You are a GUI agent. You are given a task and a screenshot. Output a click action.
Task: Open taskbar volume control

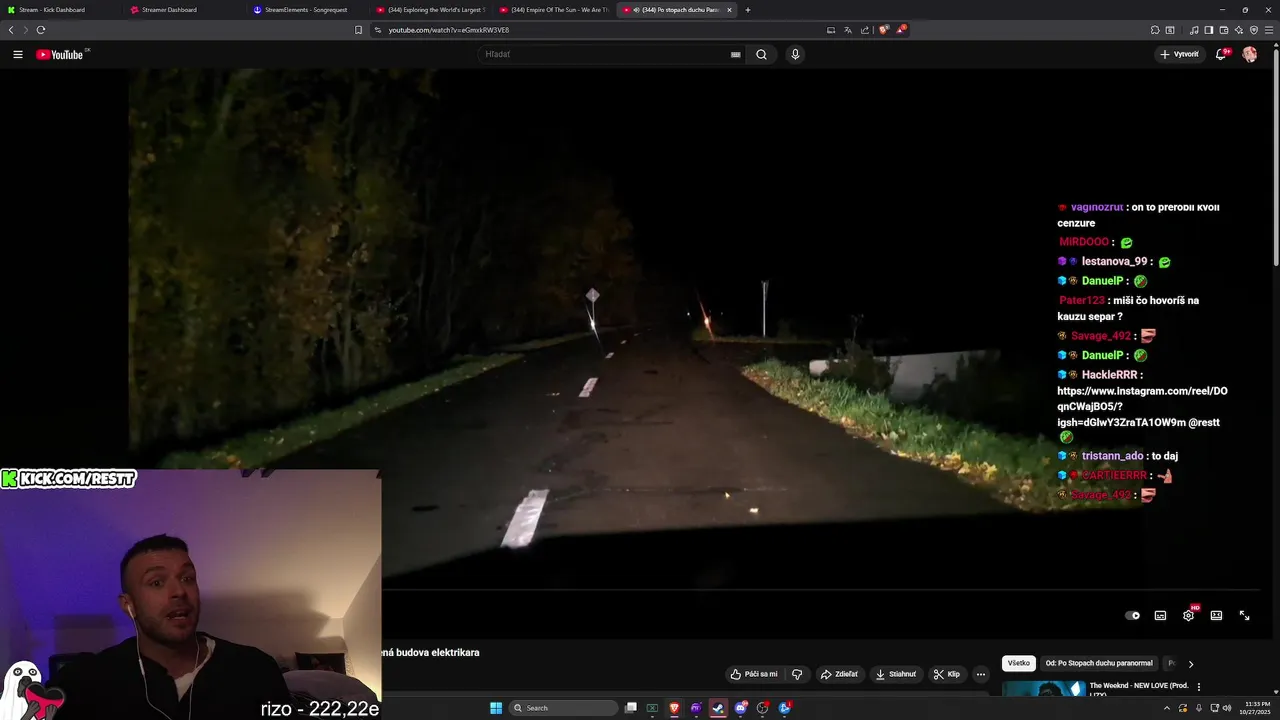[1228, 708]
